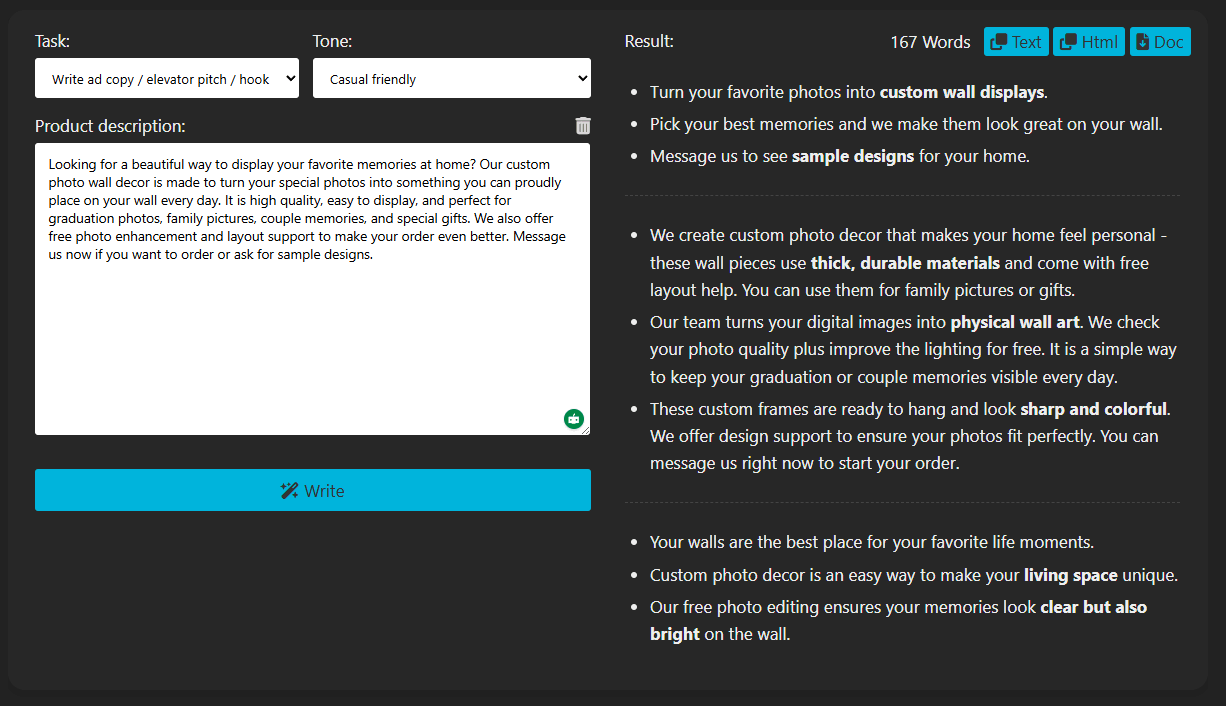Pick a new task type in the selector
The image size is (1226, 706).
[167, 78]
